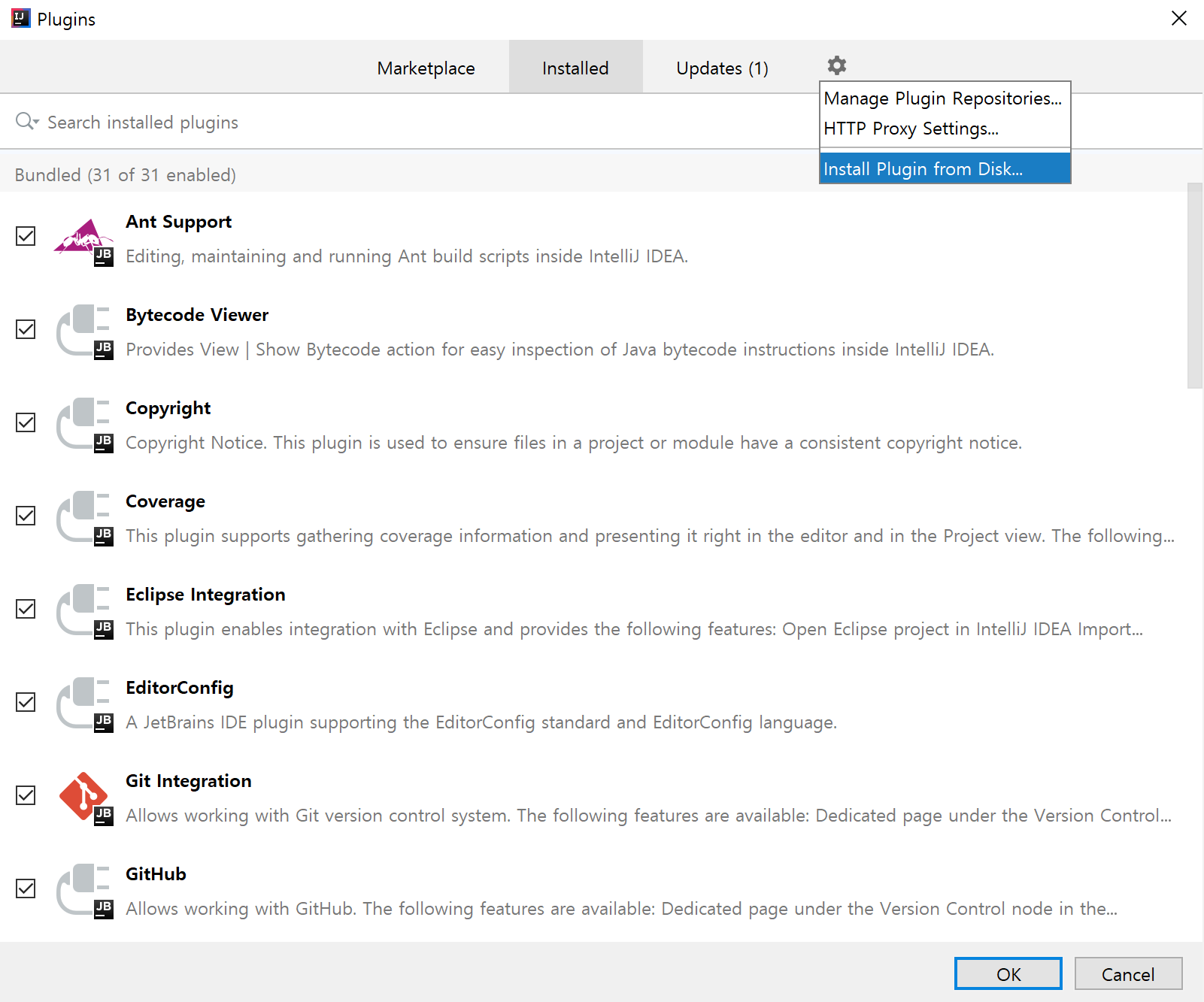The image size is (1204, 1002).
Task: Select the Ant Support plugin name
Action: [179, 222]
